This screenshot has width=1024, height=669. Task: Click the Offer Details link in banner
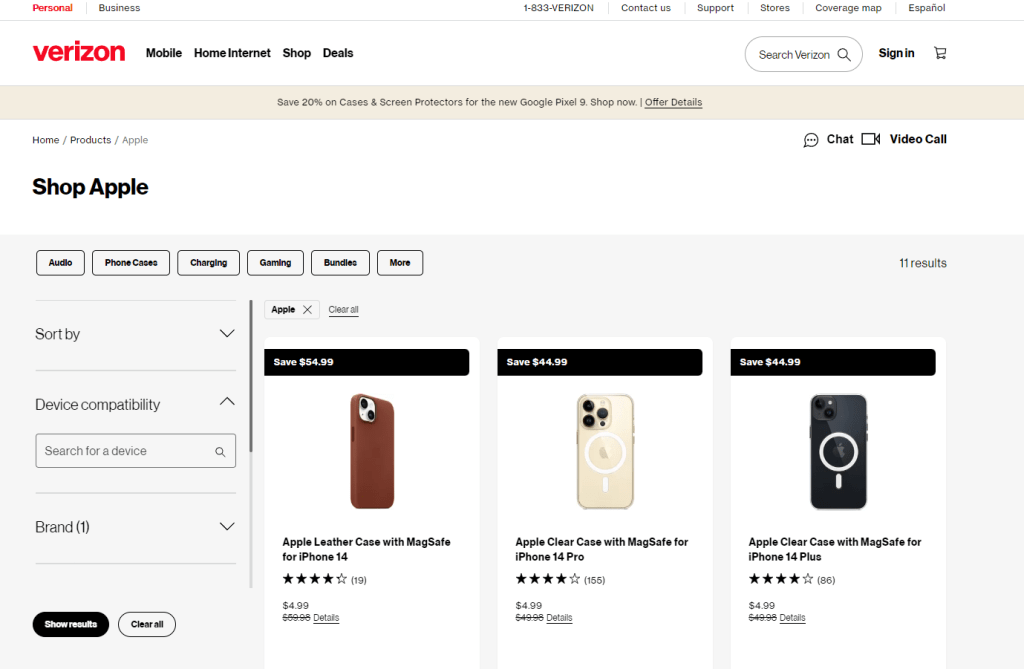(673, 102)
